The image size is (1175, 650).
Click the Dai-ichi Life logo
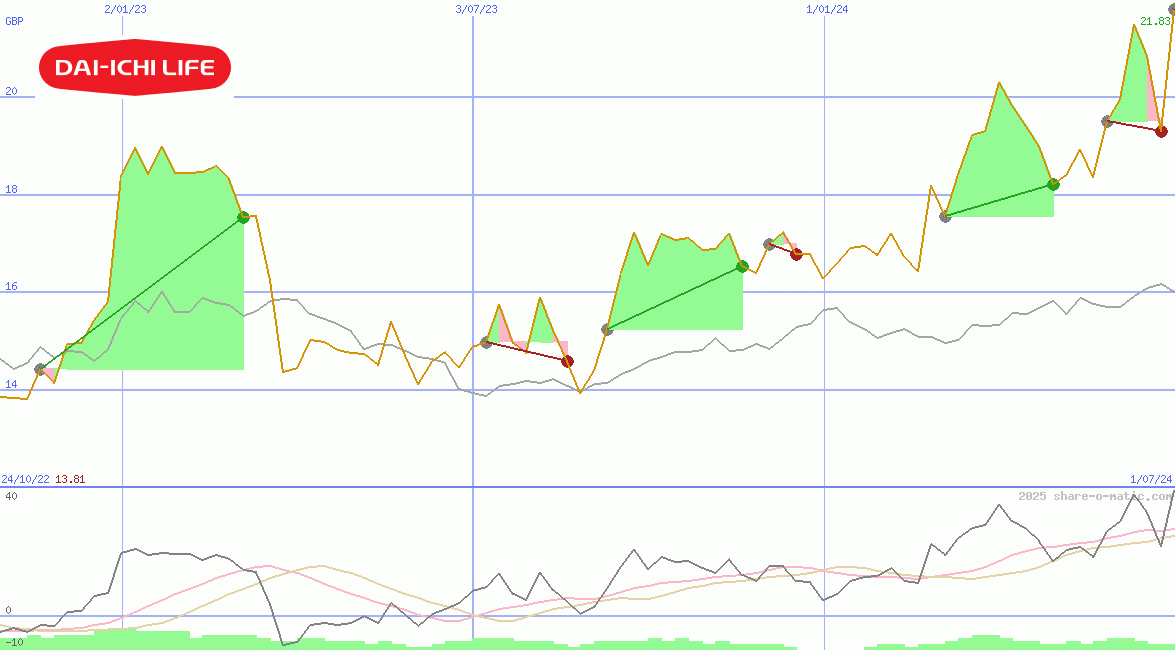click(135, 67)
